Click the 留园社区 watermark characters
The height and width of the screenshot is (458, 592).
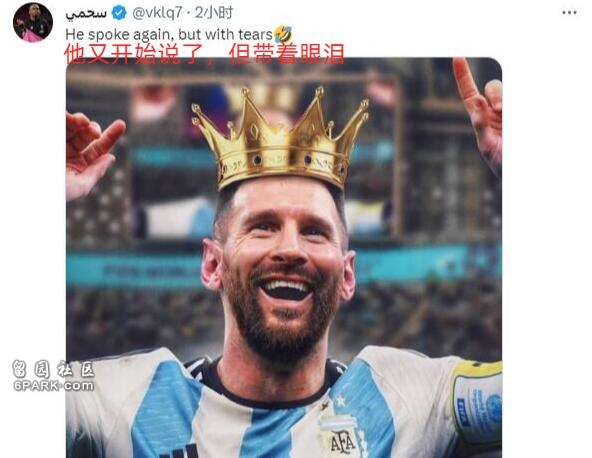[x=53, y=369]
